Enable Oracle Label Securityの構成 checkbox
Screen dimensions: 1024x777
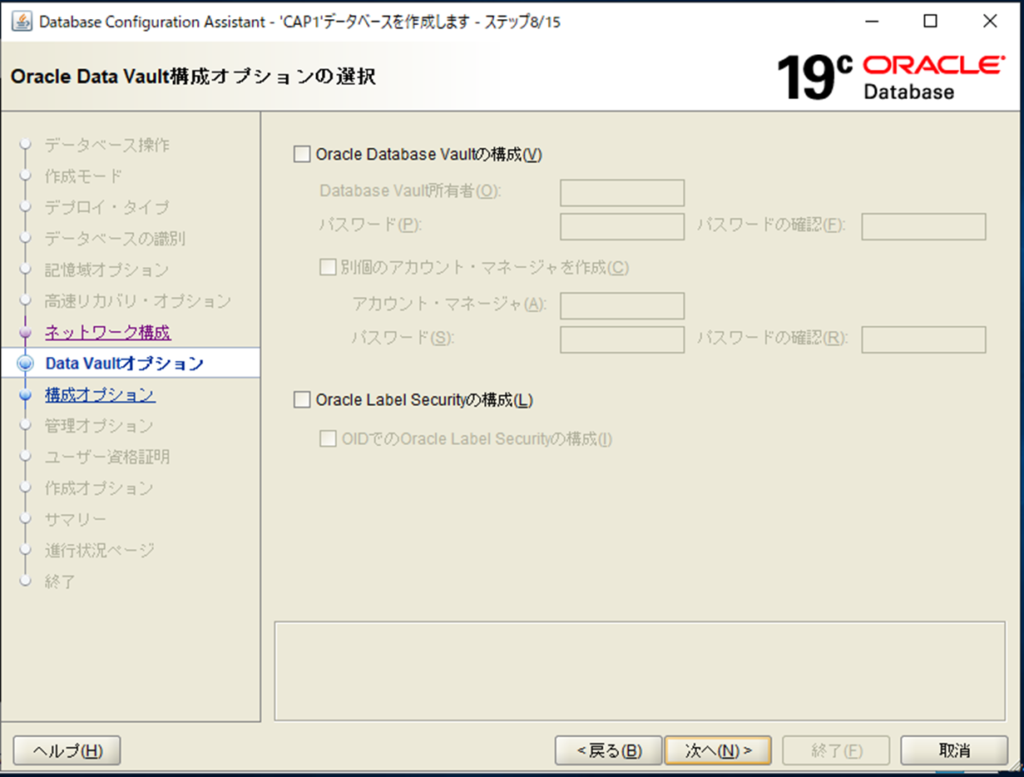tap(302, 400)
